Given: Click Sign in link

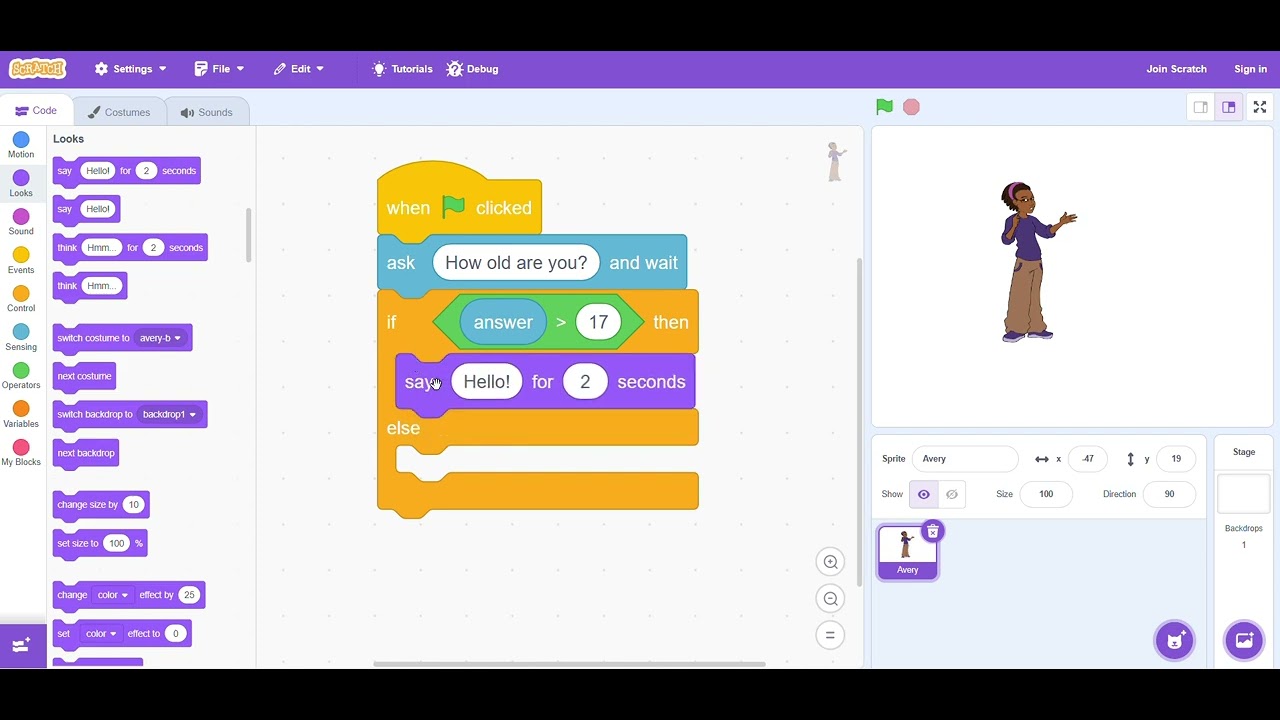Looking at the screenshot, I should pyautogui.click(x=1250, y=69).
